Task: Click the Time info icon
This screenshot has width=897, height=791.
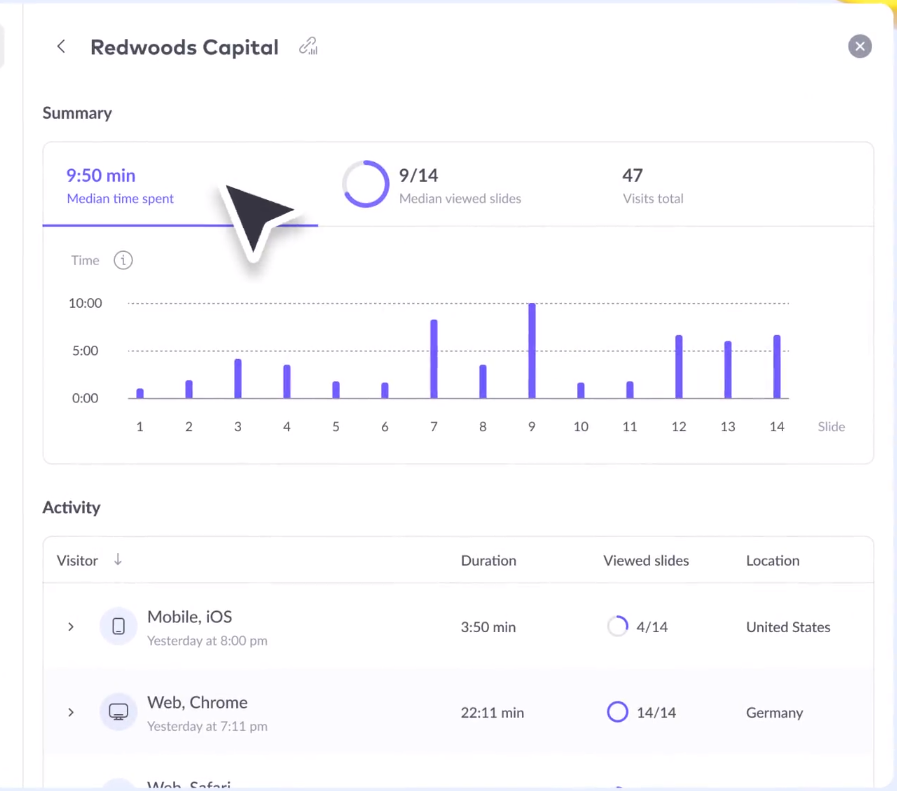Action: [123, 261]
